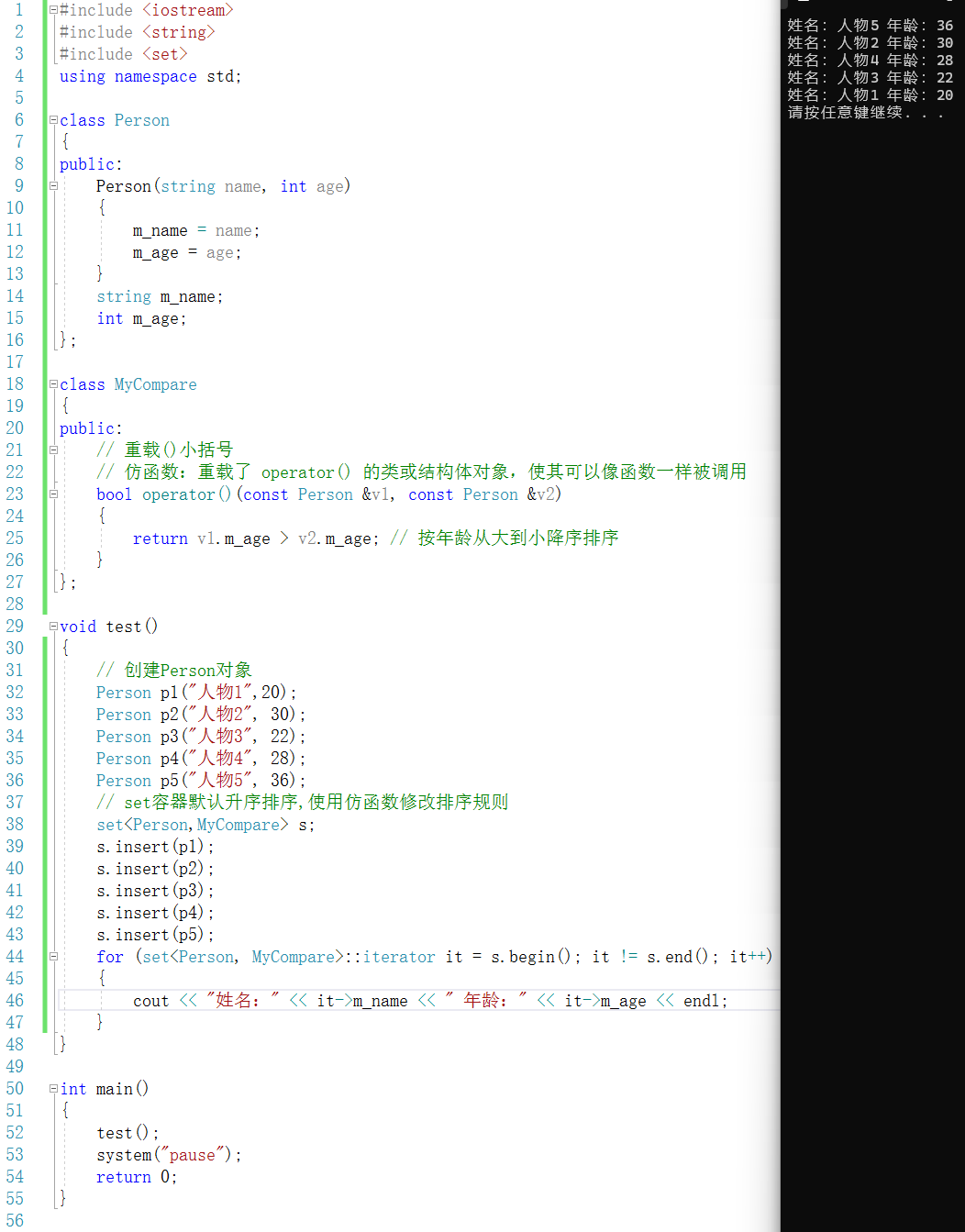Collapse the class Person fold marker
This screenshot has height=1232, width=965.
click(53, 120)
